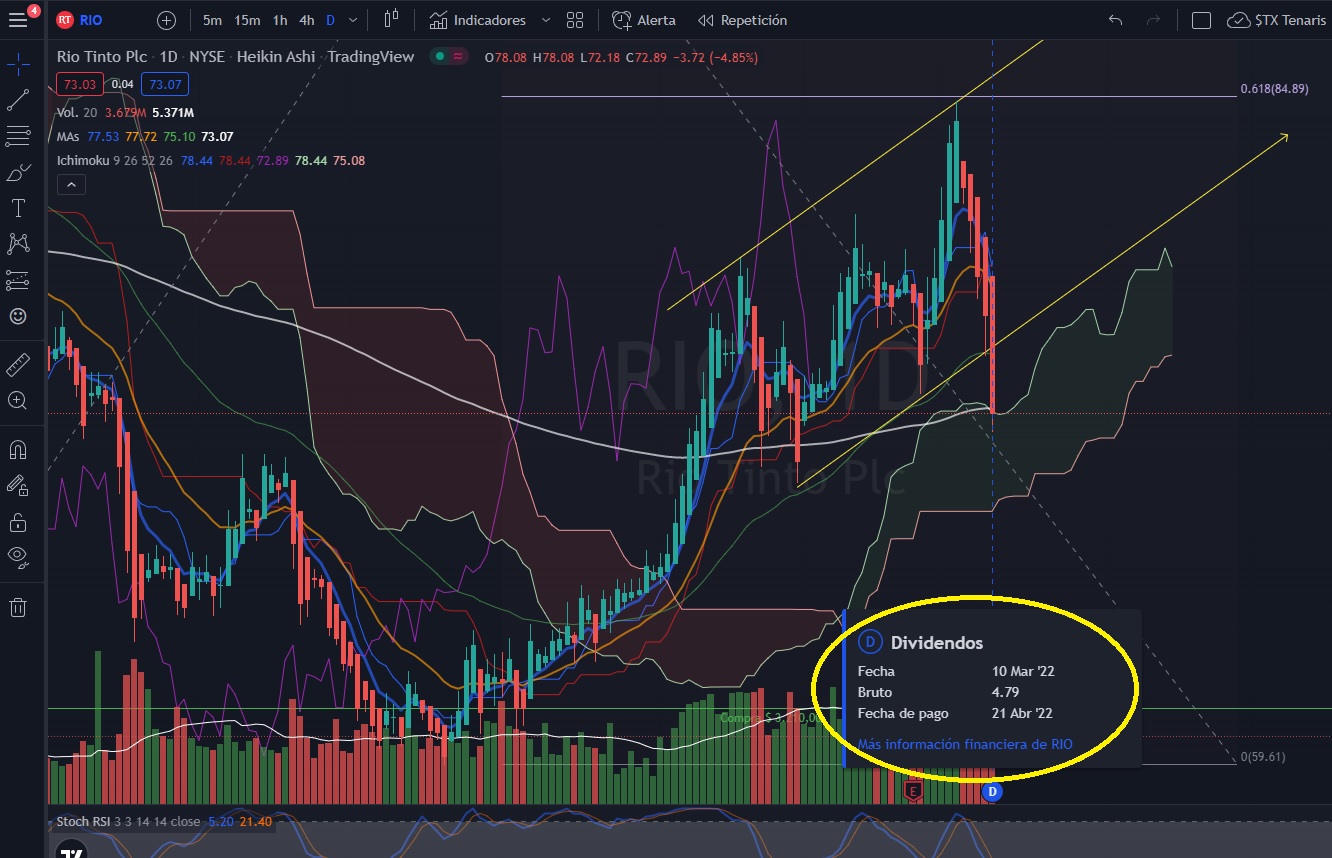Click the blue D dividend marker
The width and height of the screenshot is (1332, 858).
click(x=992, y=792)
